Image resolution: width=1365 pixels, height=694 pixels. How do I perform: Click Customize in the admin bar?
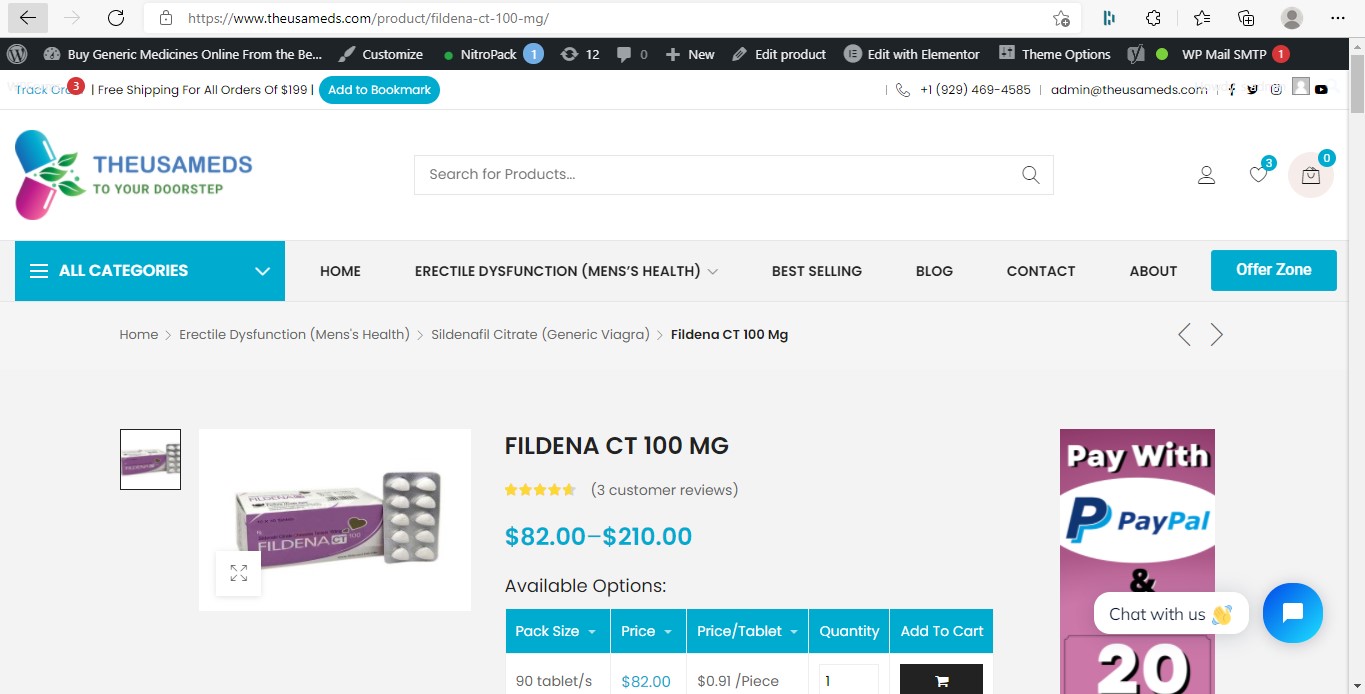coord(381,54)
